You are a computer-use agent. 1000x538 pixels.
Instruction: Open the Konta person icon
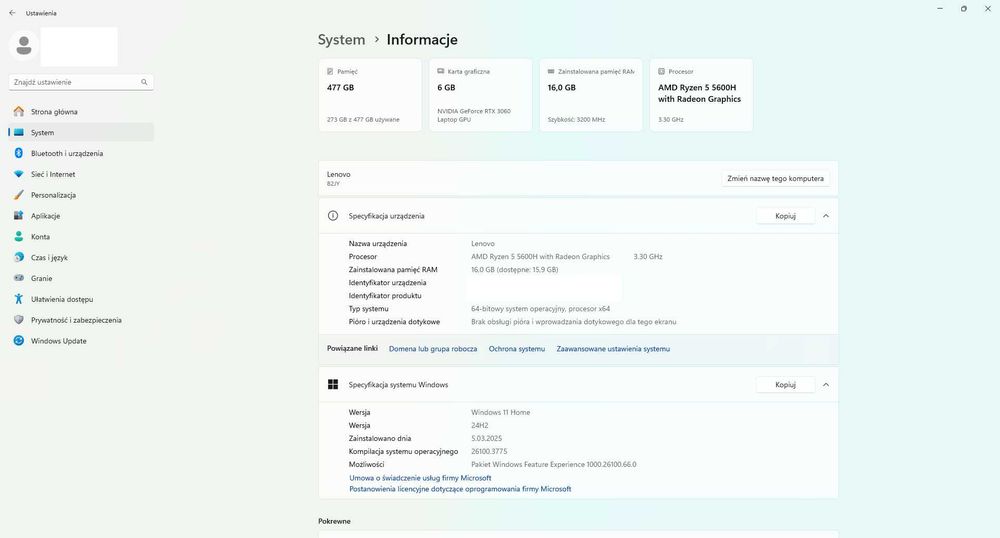18,236
